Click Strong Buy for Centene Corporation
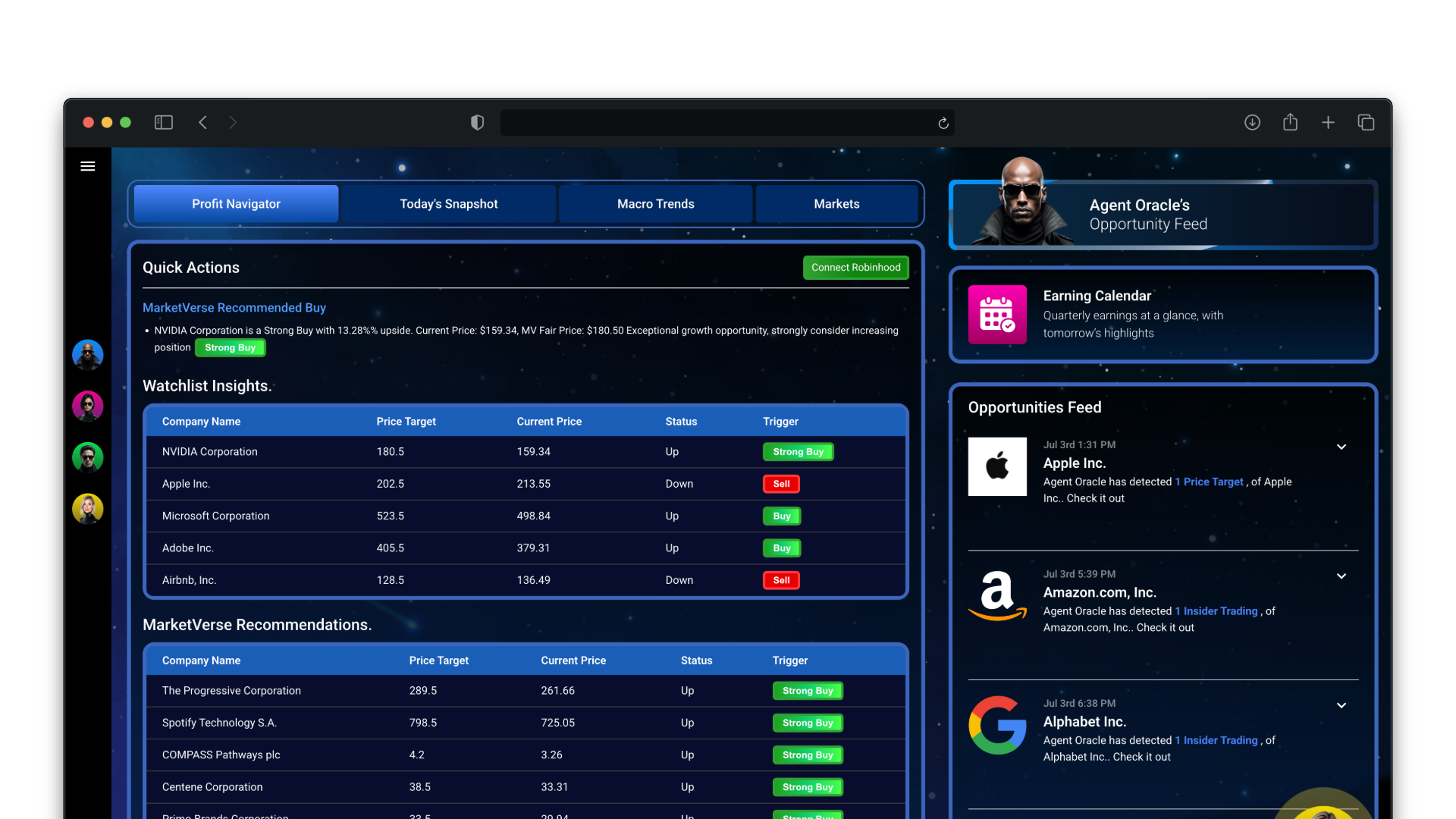The width and height of the screenshot is (1456, 819). pos(808,787)
